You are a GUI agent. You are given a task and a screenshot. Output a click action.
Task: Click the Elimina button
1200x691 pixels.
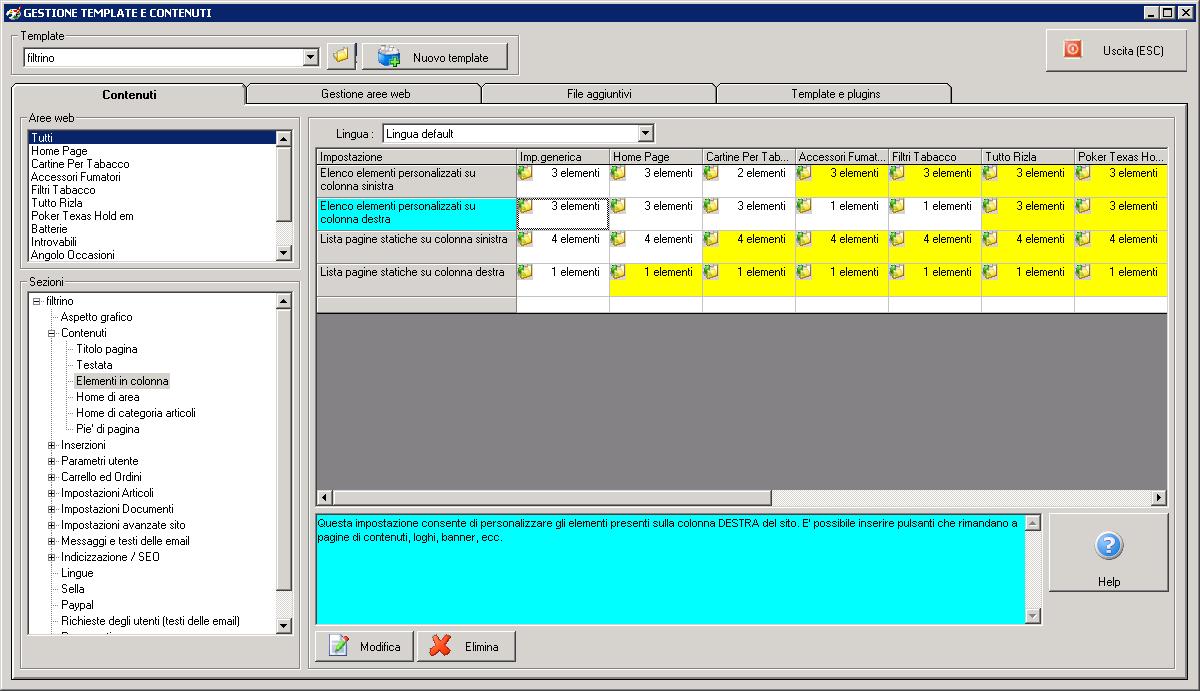[x=465, y=647]
